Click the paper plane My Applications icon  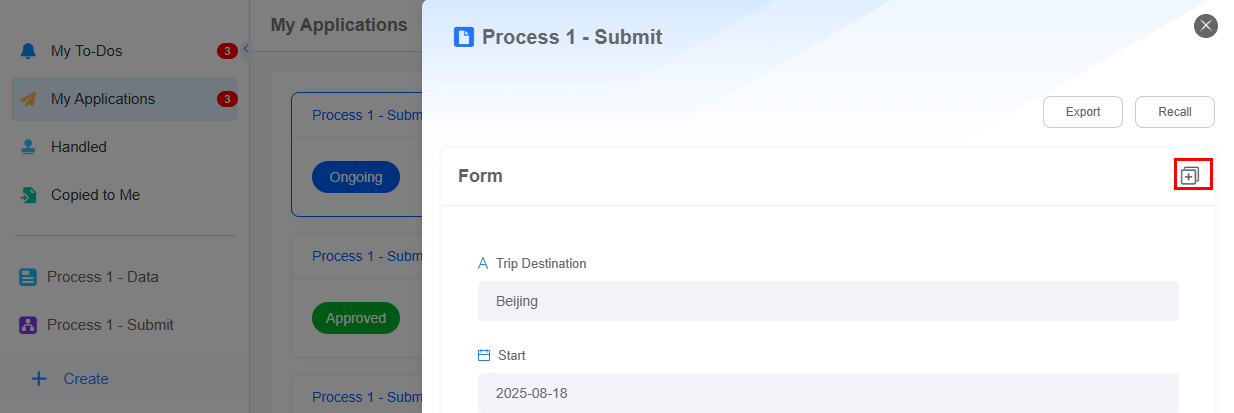[x=28, y=99]
